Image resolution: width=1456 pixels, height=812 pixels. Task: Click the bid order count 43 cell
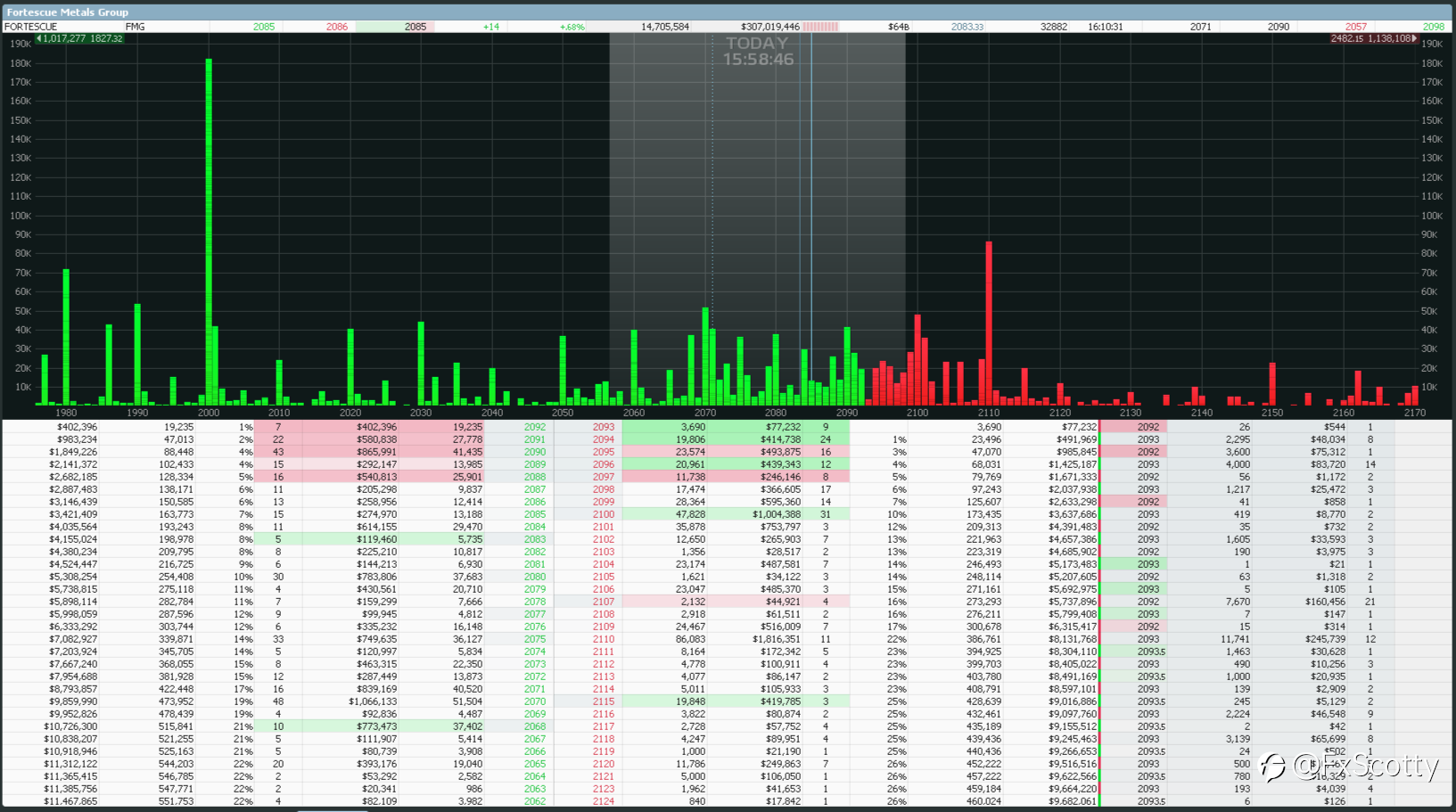[277, 452]
